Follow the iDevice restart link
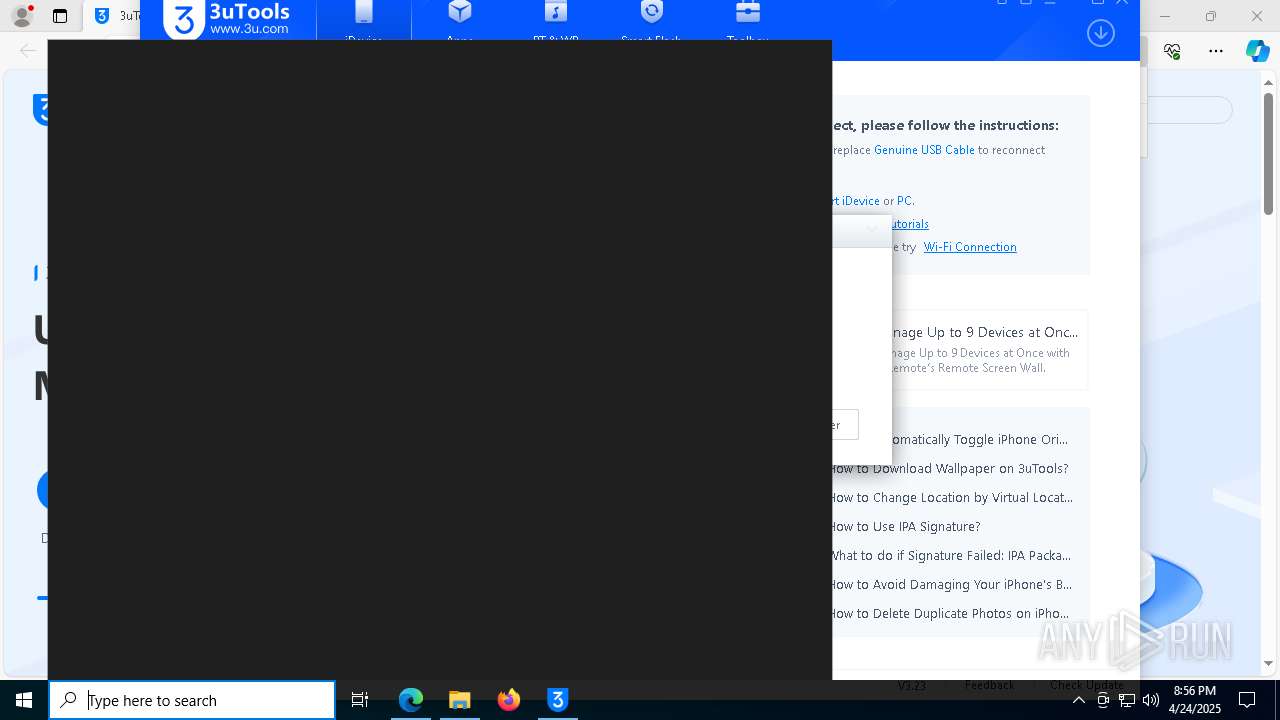1280x720 pixels. tap(856, 201)
